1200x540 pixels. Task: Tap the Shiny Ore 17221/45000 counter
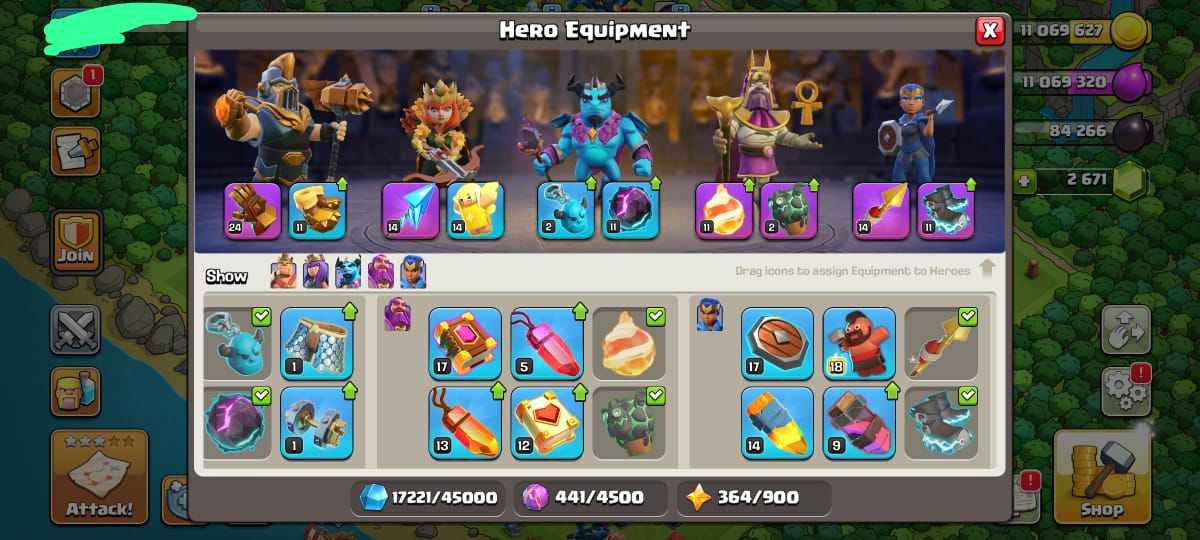pyautogui.click(x=426, y=497)
